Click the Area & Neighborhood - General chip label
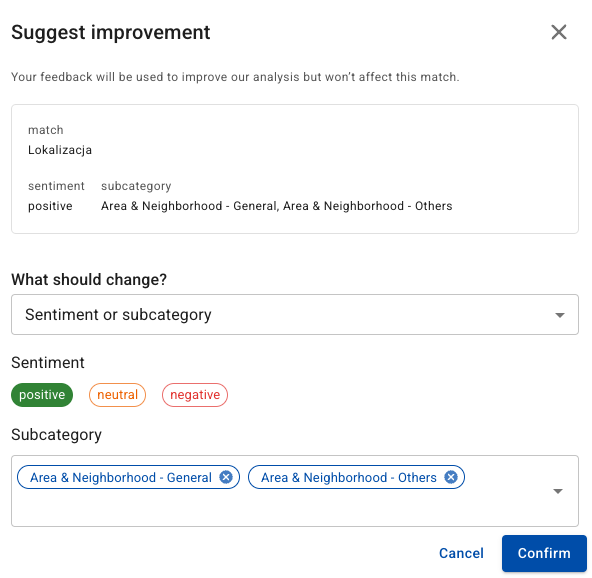Image resolution: width=592 pixels, height=578 pixels. point(121,478)
